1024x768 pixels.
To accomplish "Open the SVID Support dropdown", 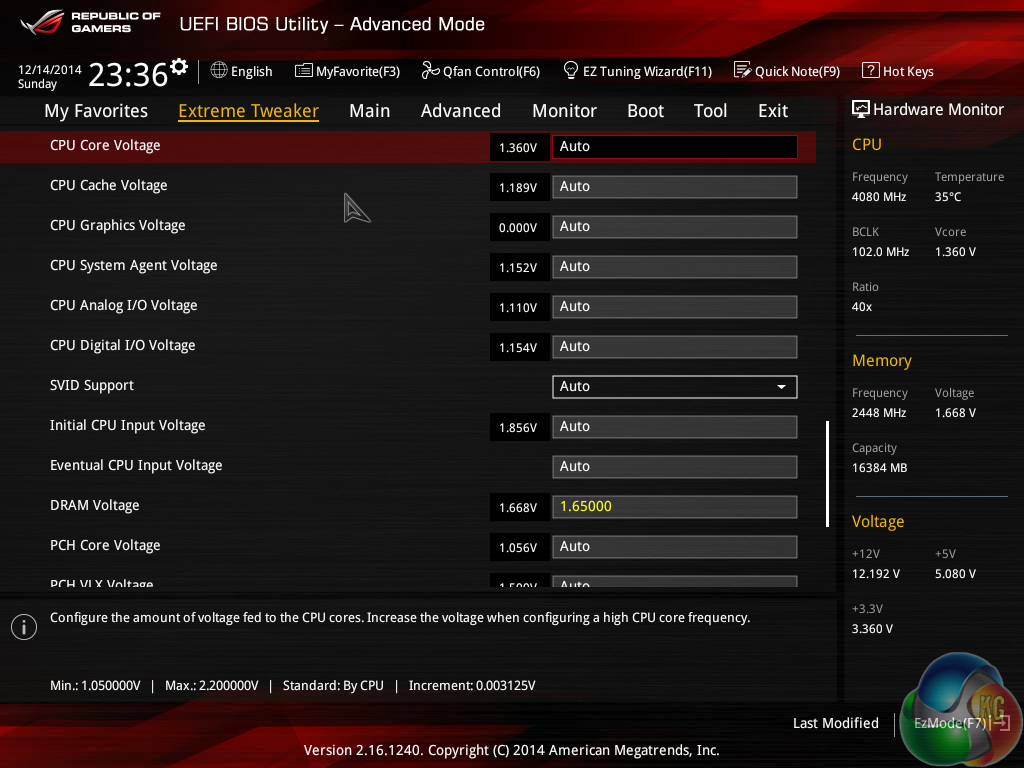I will [675, 387].
